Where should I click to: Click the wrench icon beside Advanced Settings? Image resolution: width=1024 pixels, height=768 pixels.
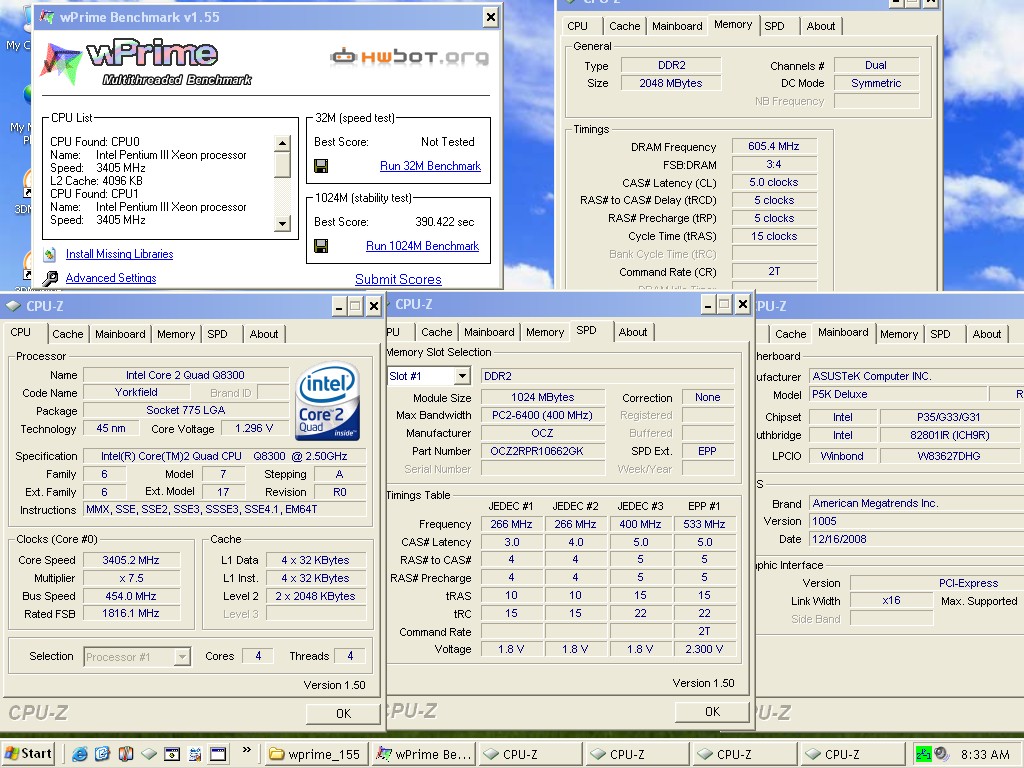tap(50, 278)
